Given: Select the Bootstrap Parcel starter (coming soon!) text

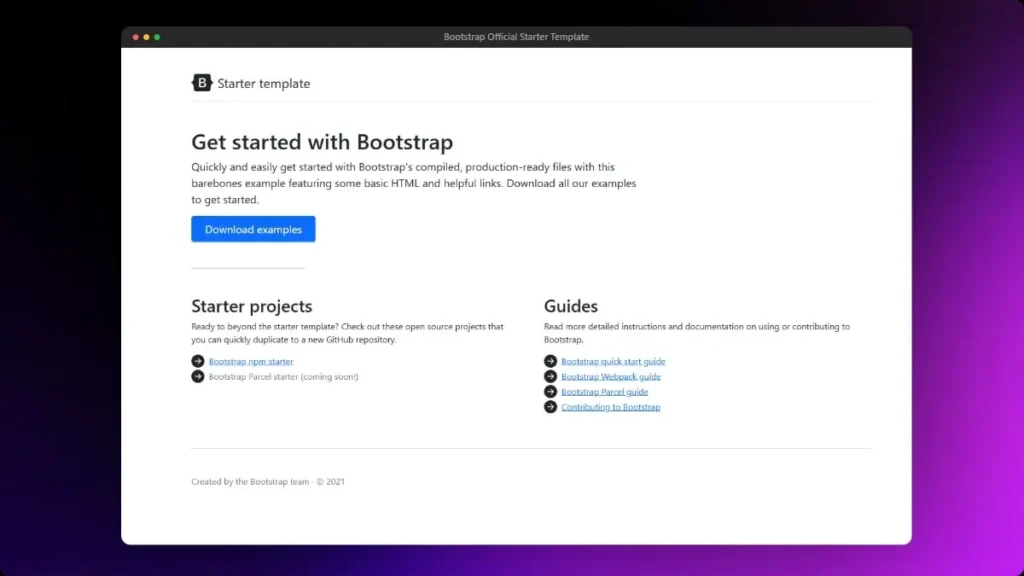Looking at the screenshot, I should (x=283, y=377).
